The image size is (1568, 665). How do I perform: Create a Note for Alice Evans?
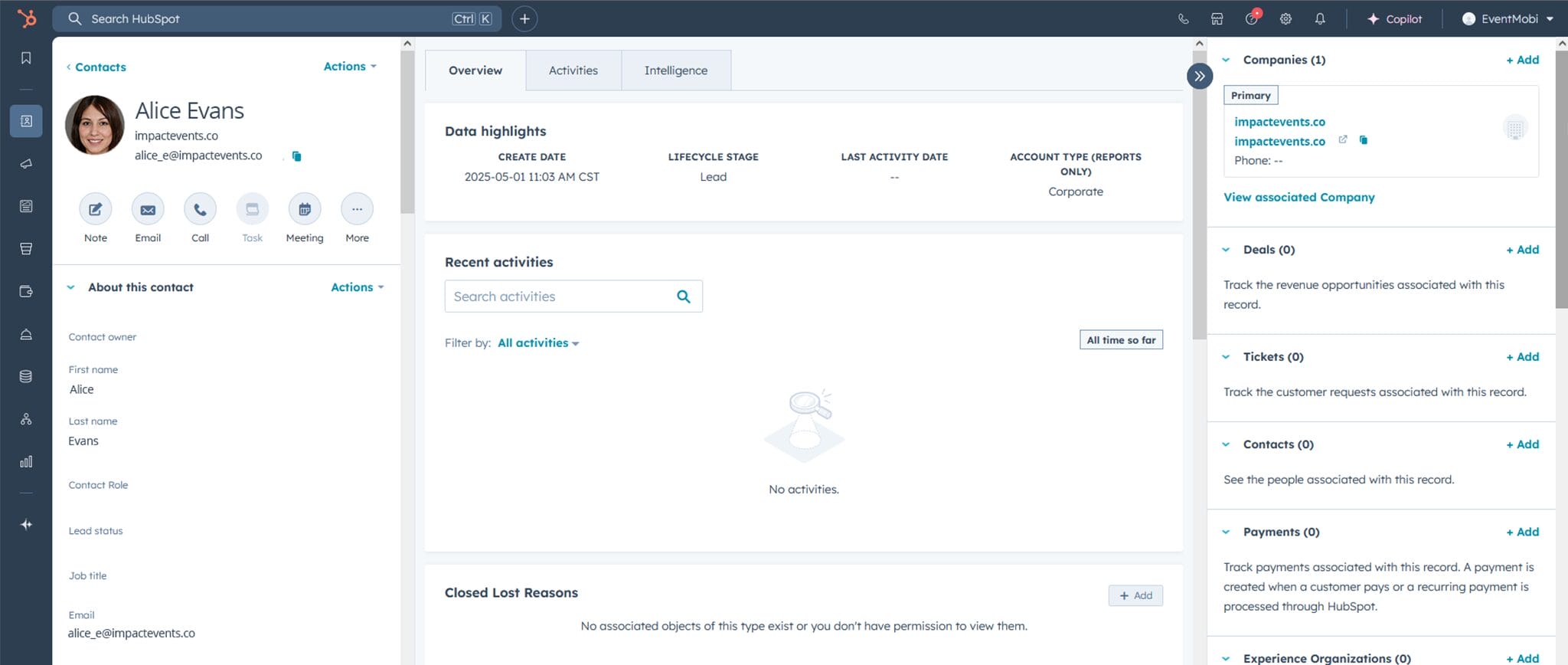pos(96,209)
